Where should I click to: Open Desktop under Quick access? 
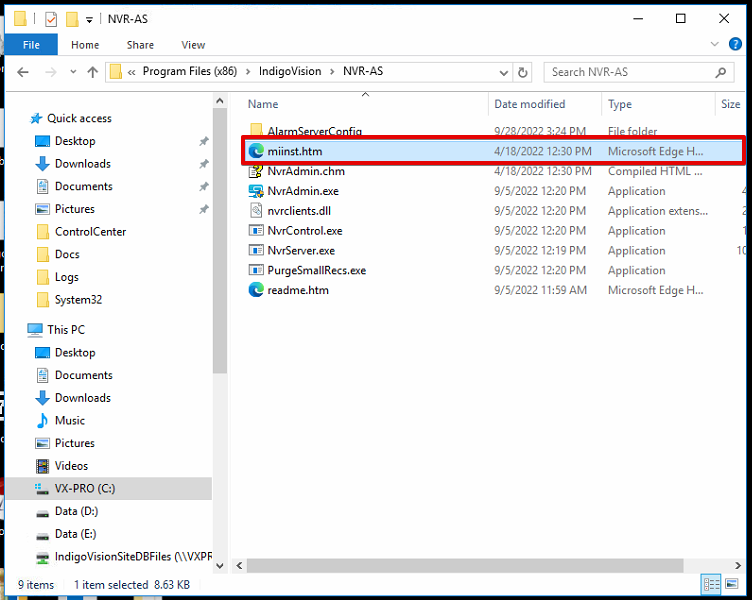pyautogui.click(x=75, y=141)
